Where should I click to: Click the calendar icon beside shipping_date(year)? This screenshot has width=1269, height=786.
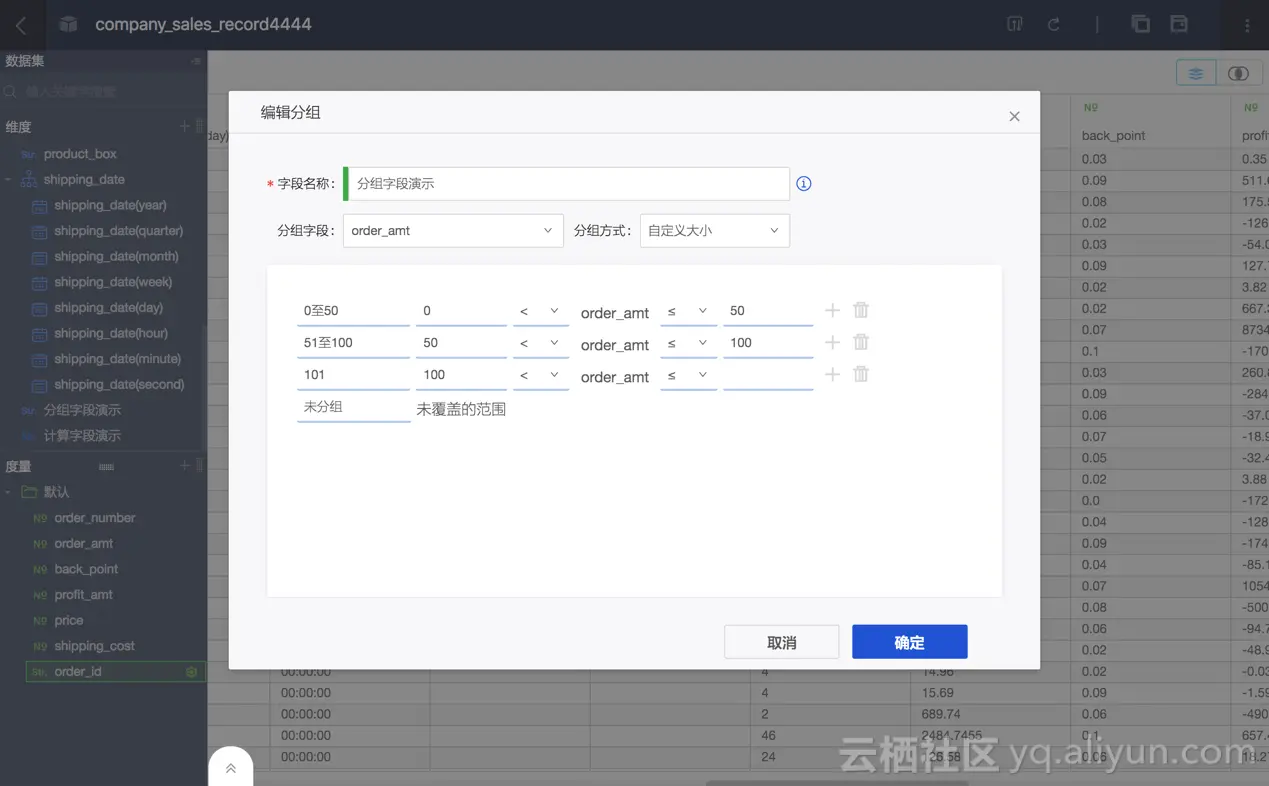39,206
